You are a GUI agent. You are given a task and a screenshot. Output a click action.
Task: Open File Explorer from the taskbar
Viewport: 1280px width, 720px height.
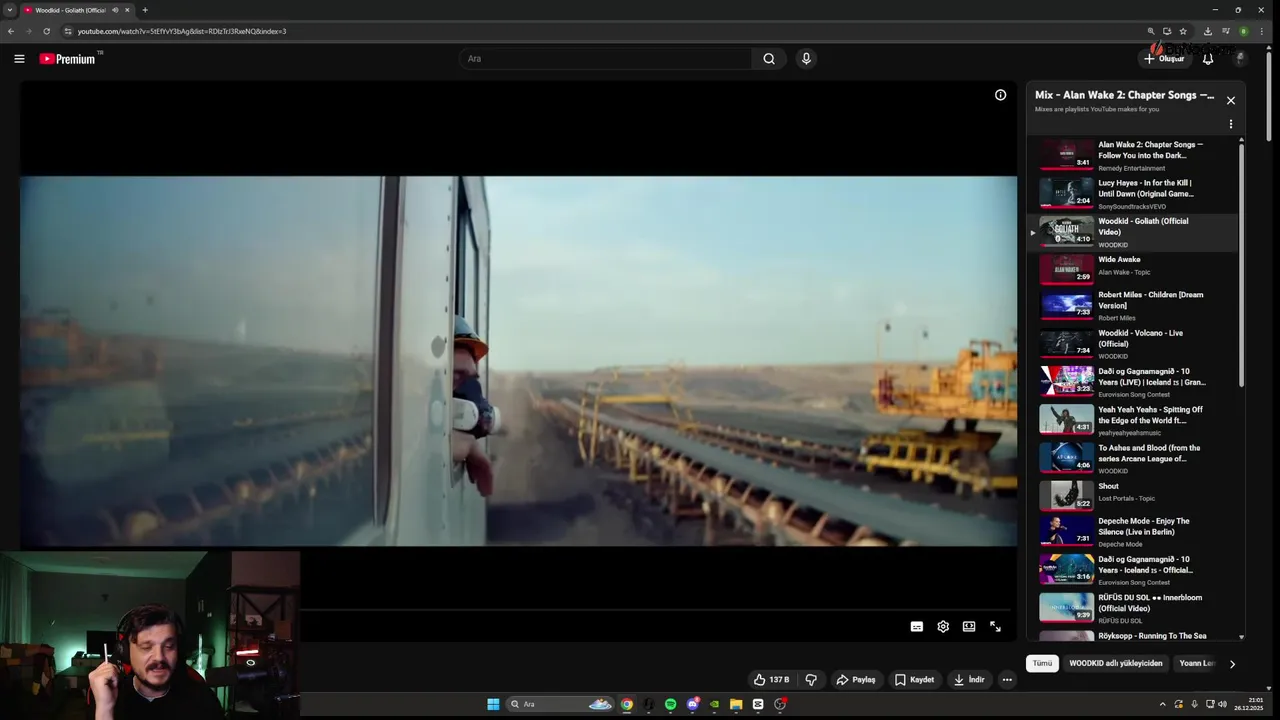[736, 704]
